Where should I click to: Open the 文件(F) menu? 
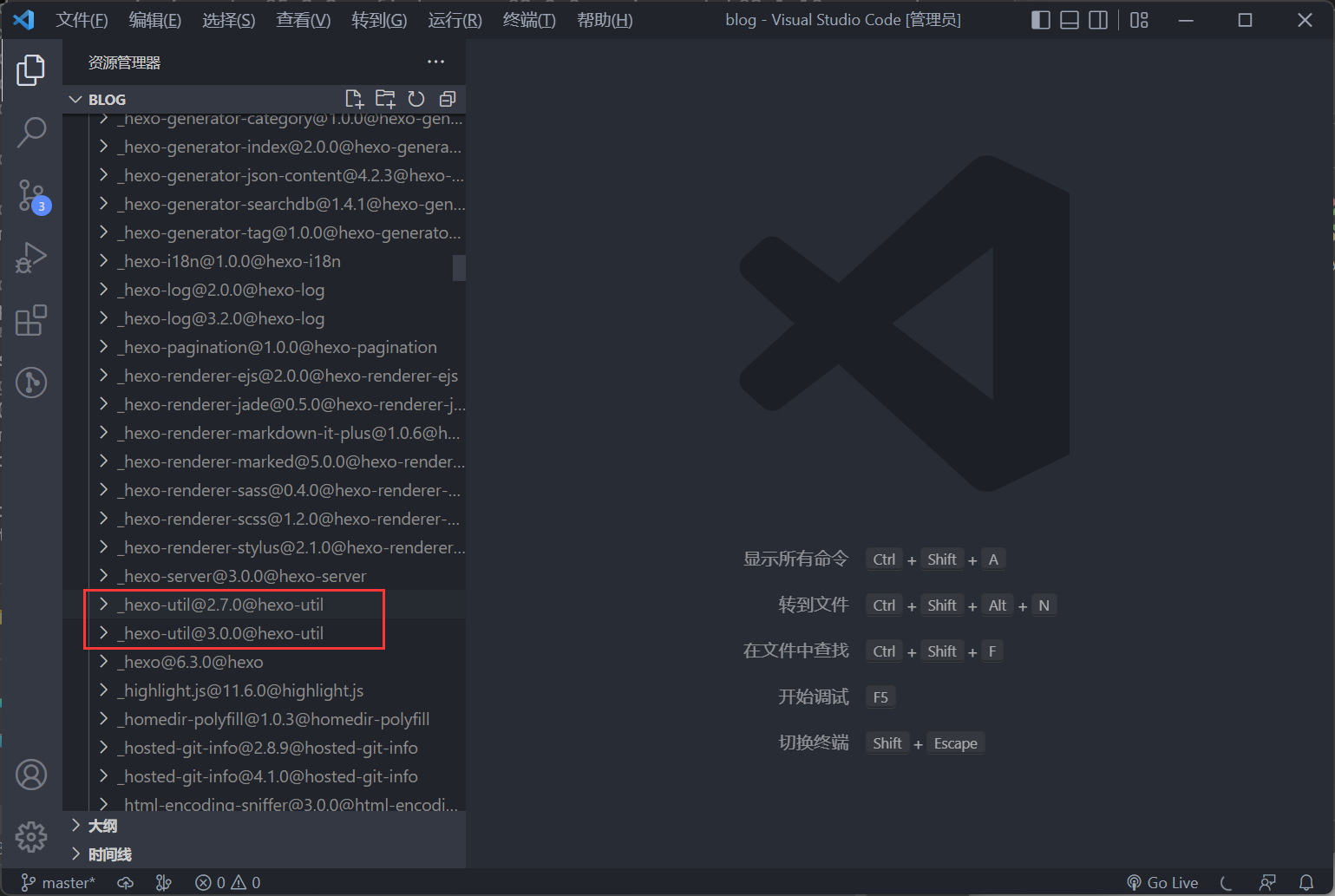click(82, 20)
